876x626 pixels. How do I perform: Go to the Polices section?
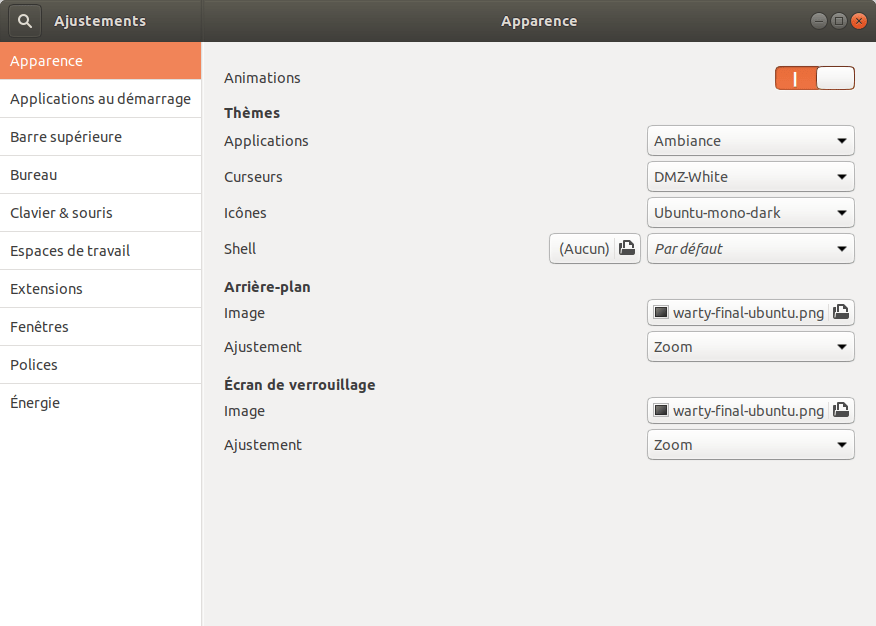tap(100, 365)
